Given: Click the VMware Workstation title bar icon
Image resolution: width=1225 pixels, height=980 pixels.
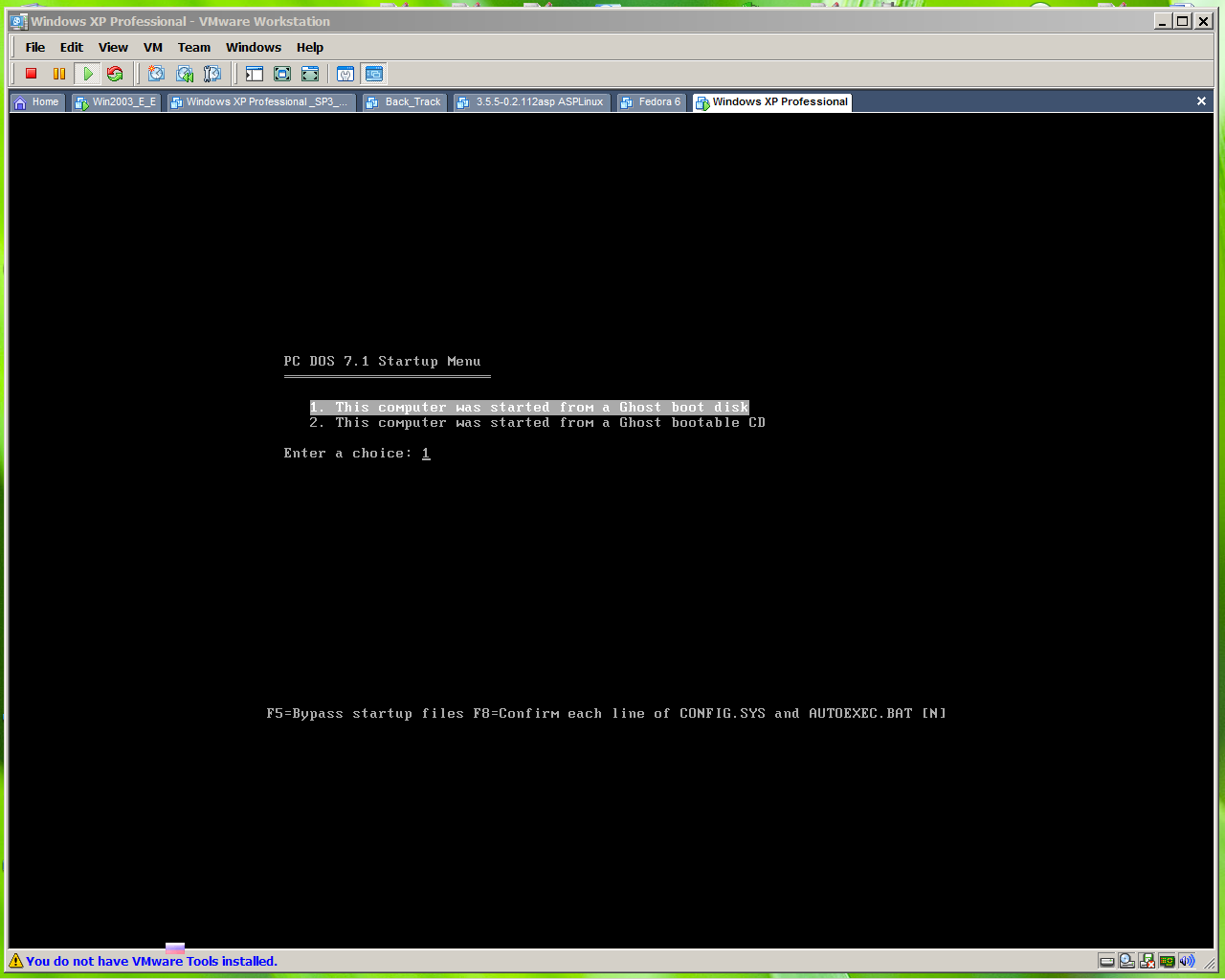Looking at the screenshot, I should pos(19,21).
